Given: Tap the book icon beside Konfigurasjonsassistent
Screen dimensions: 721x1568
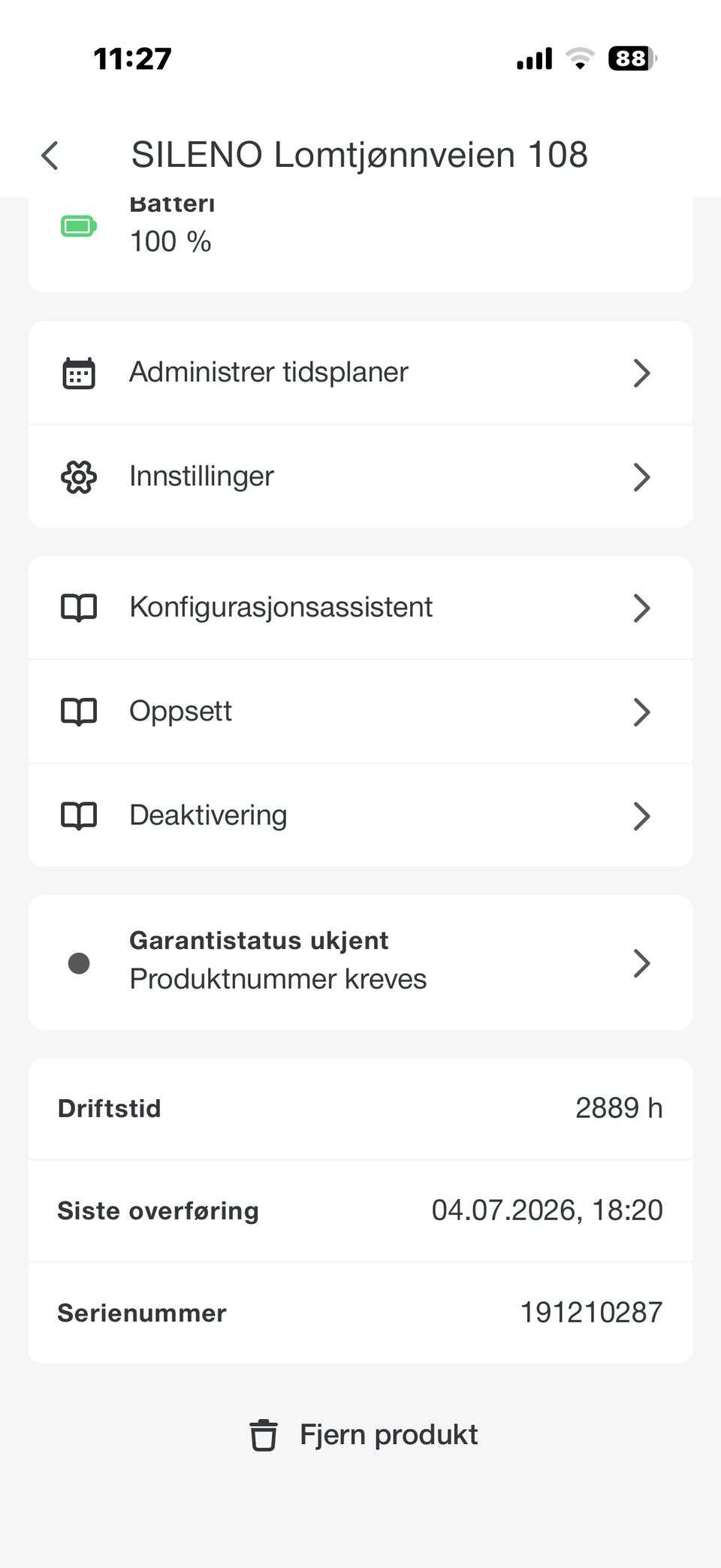Looking at the screenshot, I should tap(79, 608).
